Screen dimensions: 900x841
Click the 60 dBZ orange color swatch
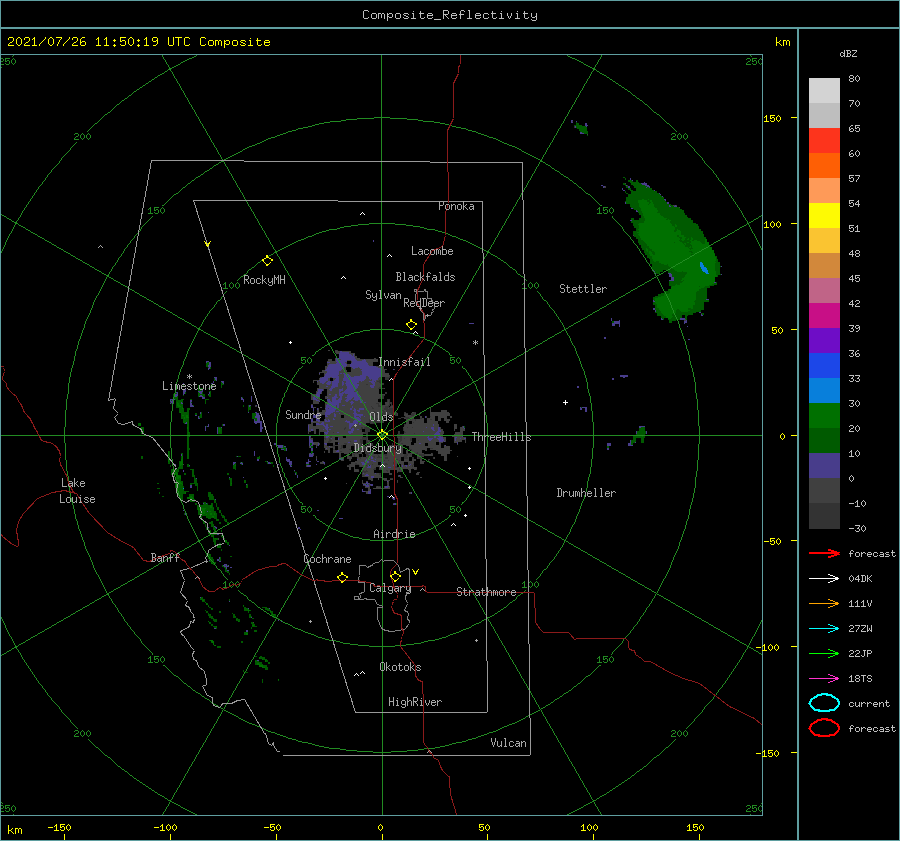(x=824, y=166)
